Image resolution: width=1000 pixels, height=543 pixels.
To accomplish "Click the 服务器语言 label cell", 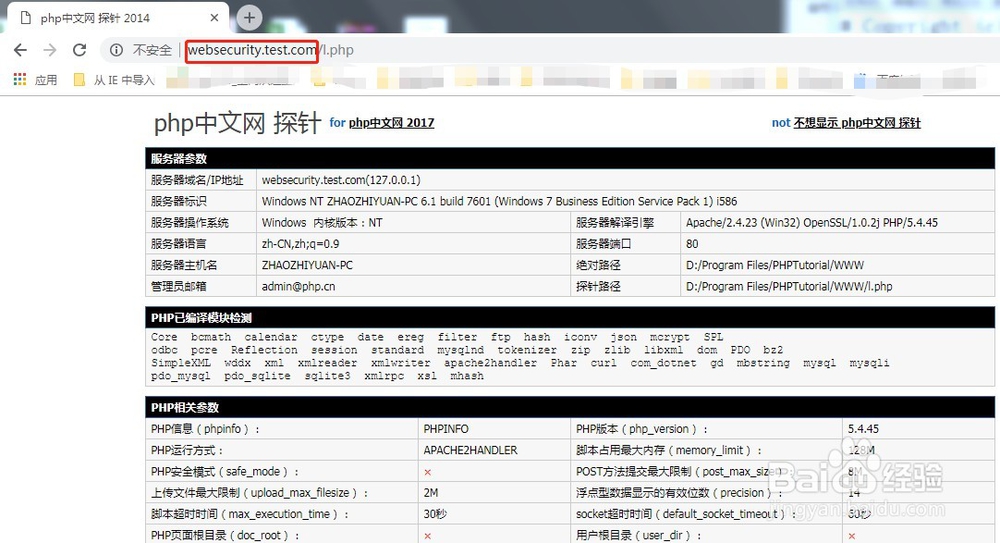I will (x=200, y=244).
